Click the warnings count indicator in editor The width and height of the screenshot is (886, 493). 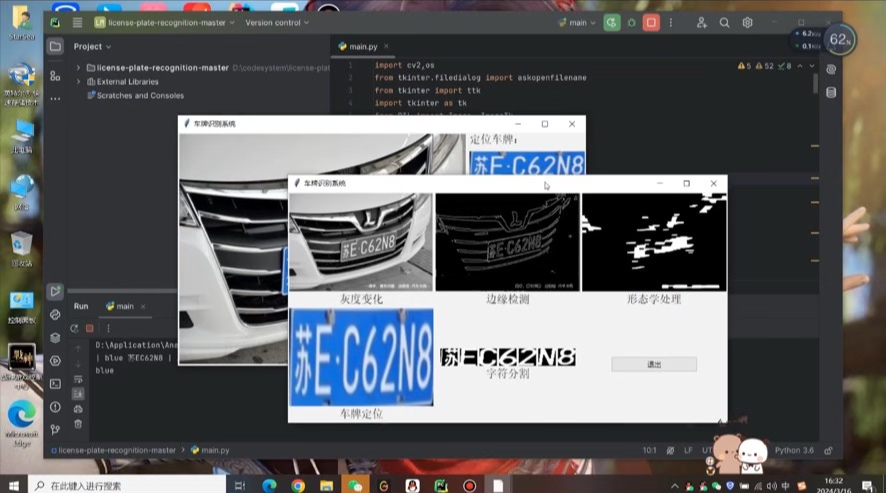click(765, 66)
